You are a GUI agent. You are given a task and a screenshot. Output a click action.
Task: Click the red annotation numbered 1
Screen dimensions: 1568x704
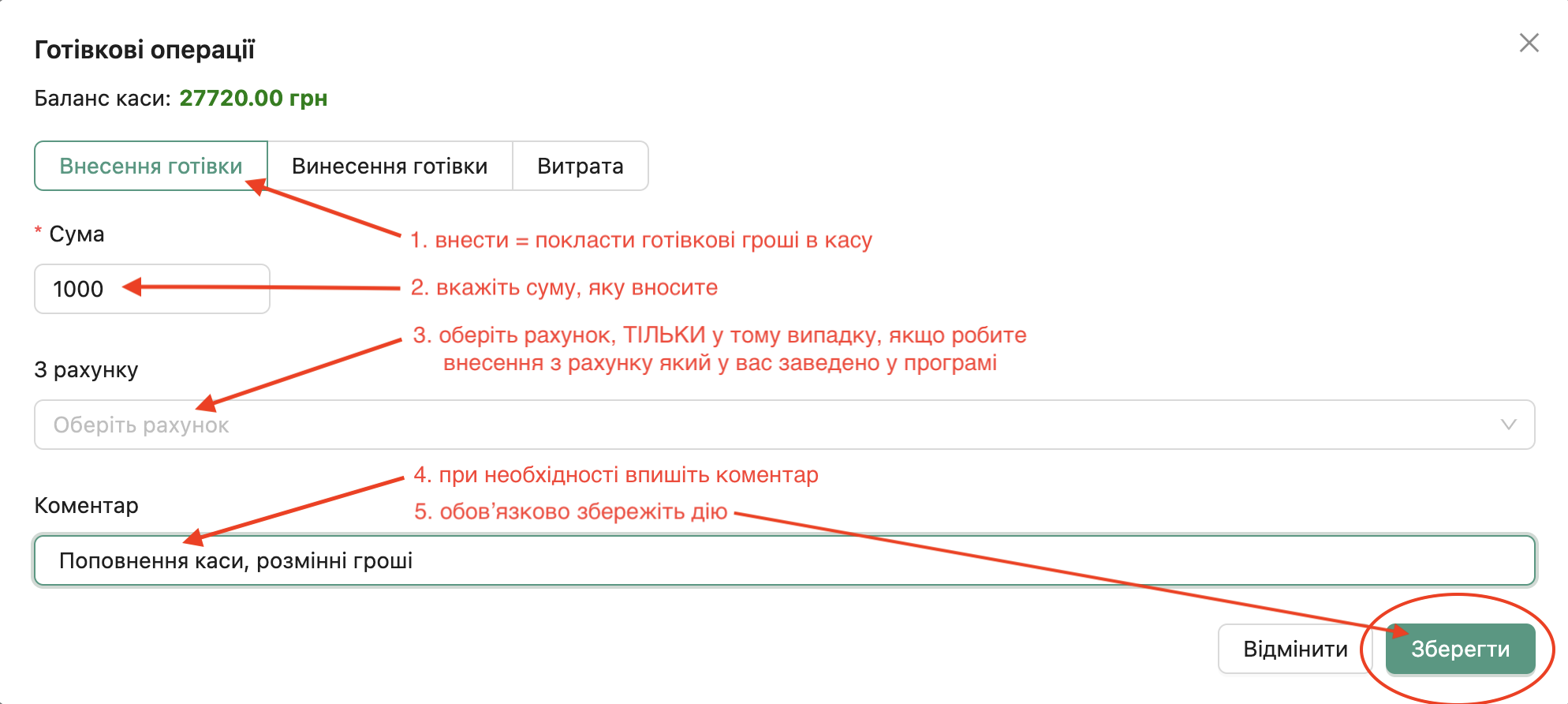point(640,240)
